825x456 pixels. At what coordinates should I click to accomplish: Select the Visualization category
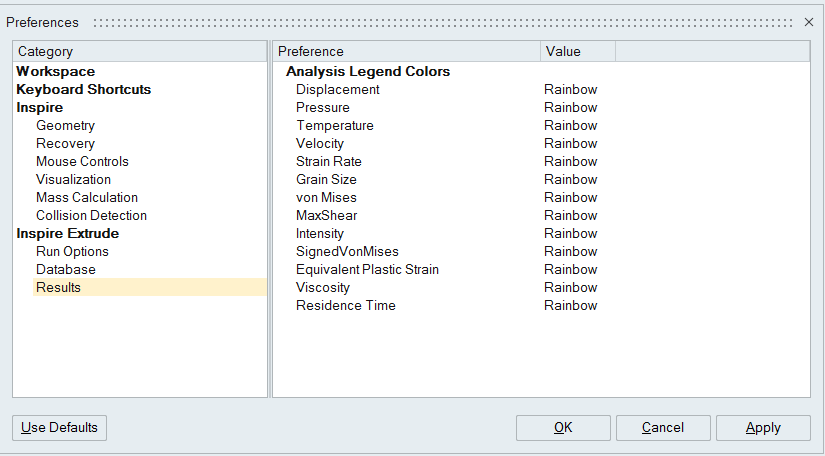73,180
